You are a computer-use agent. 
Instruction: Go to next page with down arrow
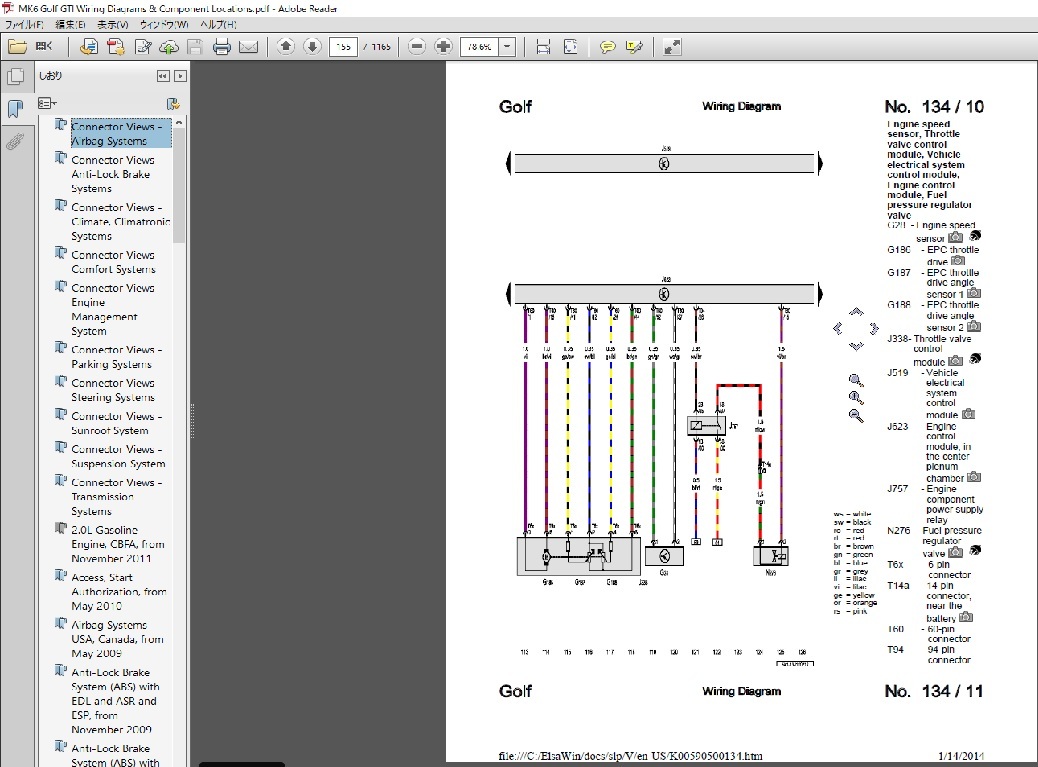pos(312,46)
